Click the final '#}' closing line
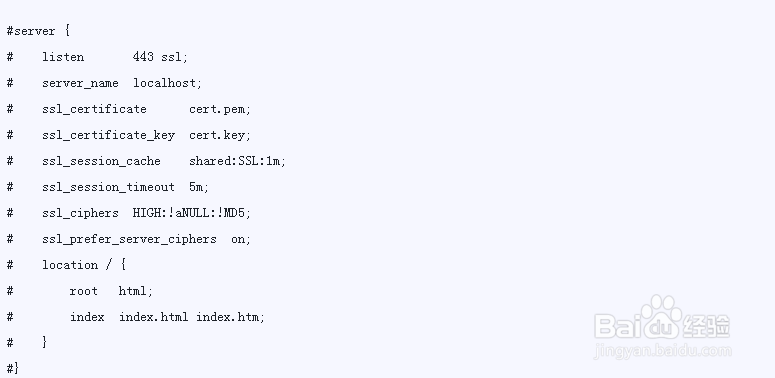 (13, 368)
